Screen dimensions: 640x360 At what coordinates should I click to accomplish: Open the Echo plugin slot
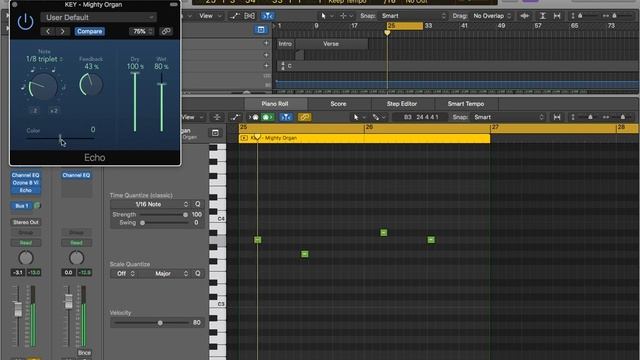click(x=25, y=190)
